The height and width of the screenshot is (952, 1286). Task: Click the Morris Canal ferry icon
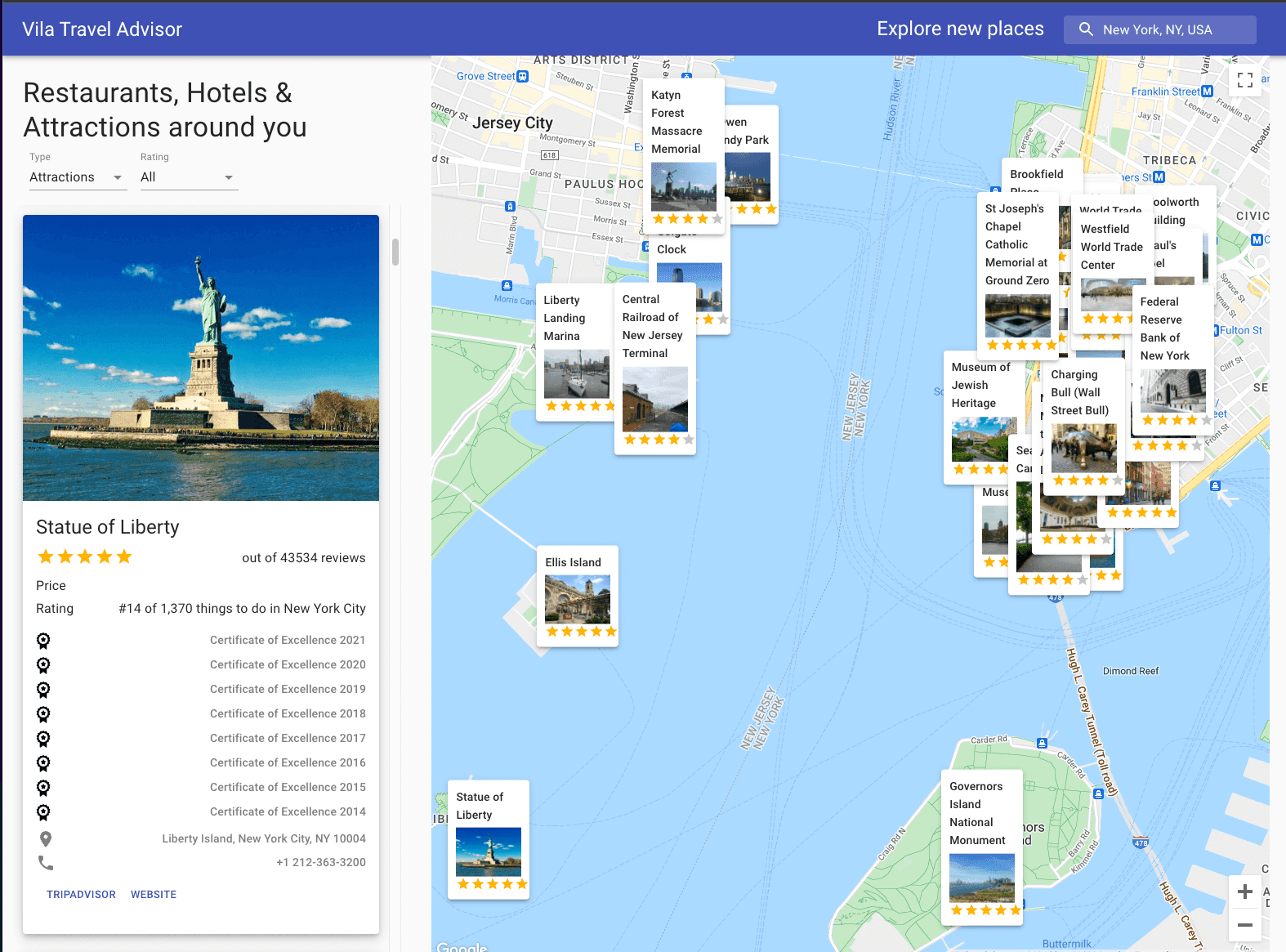click(x=507, y=285)
